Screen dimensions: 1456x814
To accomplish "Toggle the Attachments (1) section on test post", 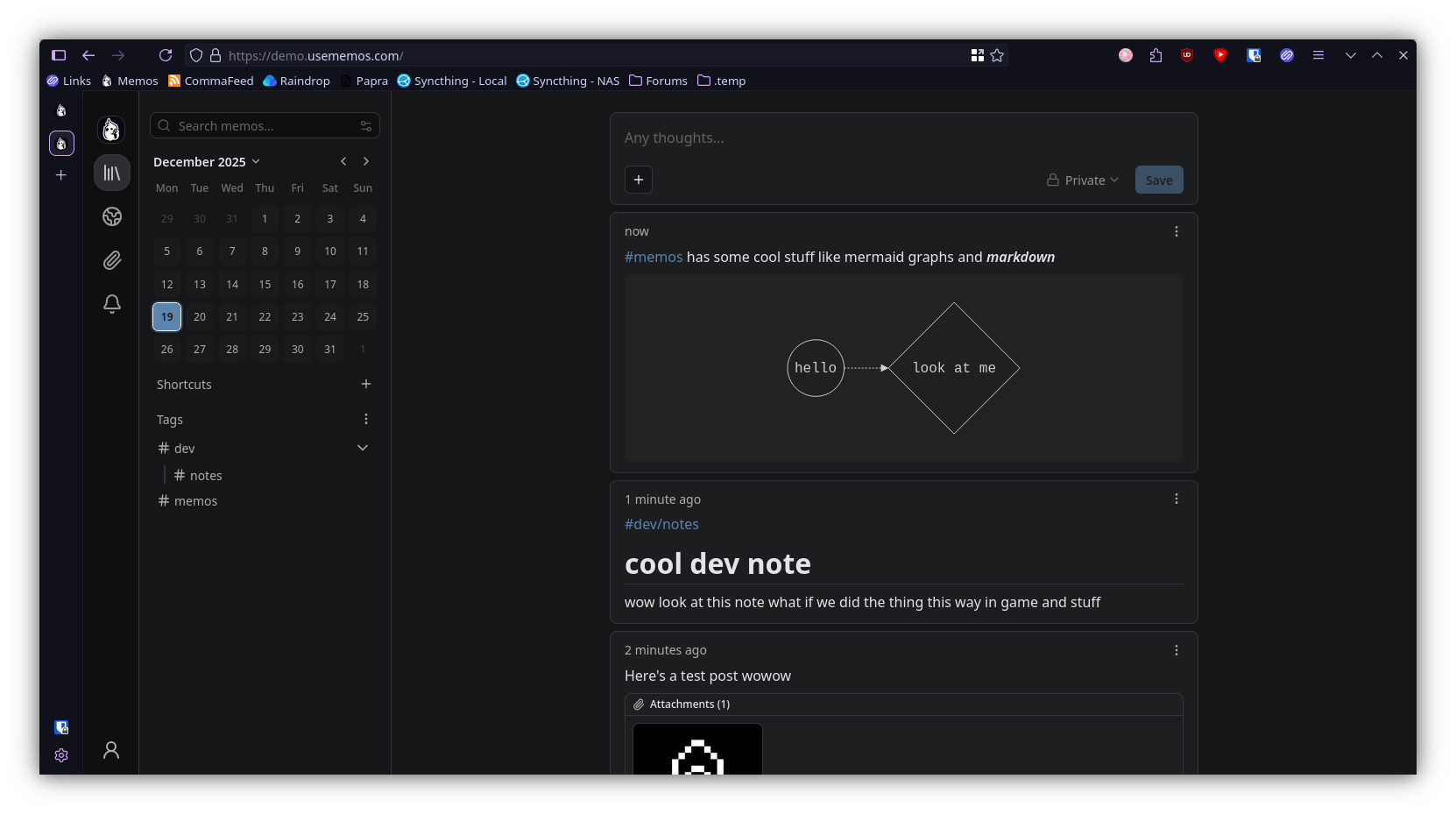I will click(689, 704).
